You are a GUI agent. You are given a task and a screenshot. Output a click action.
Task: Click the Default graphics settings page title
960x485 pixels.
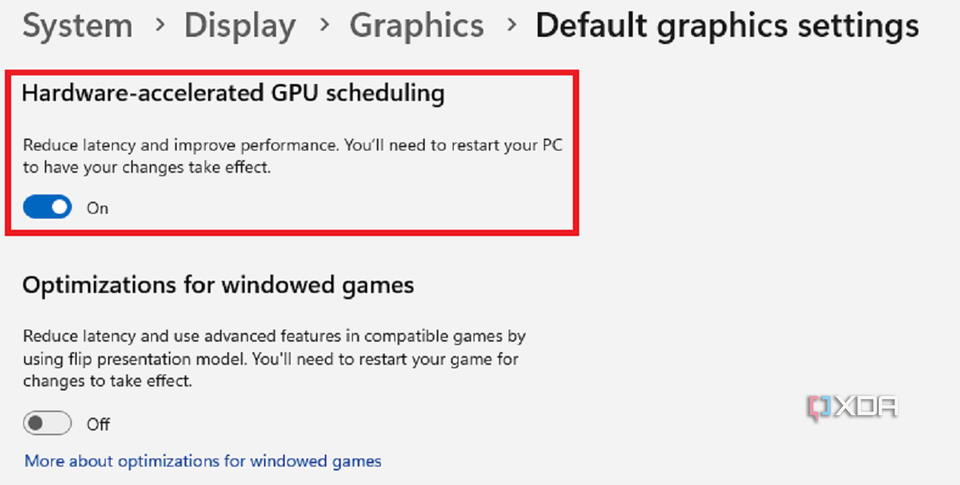pos(727,27)
